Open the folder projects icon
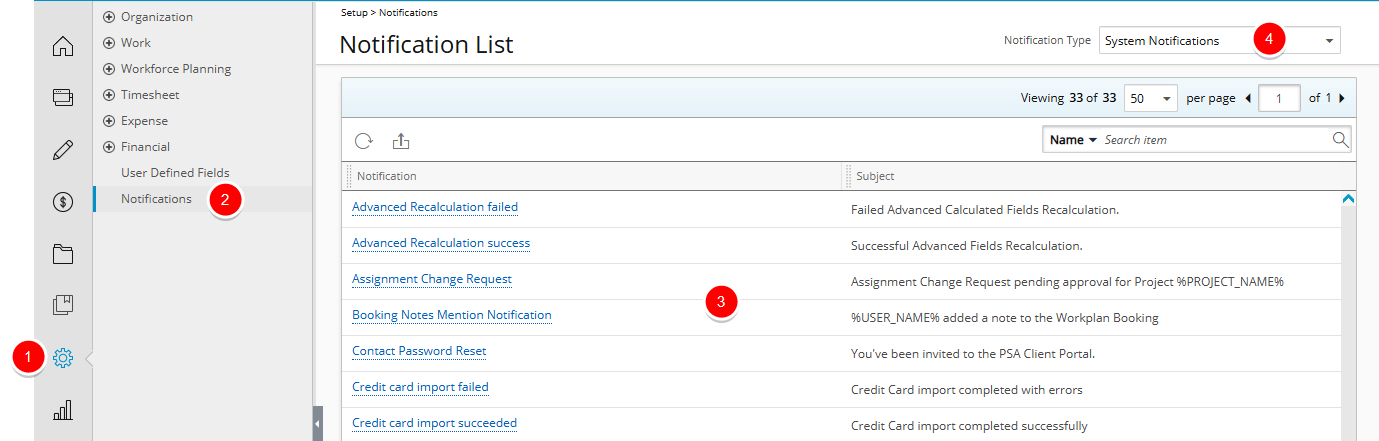The width and height of the screenshot is (1379, 441). pyautogui.click(x=63, y=254)
